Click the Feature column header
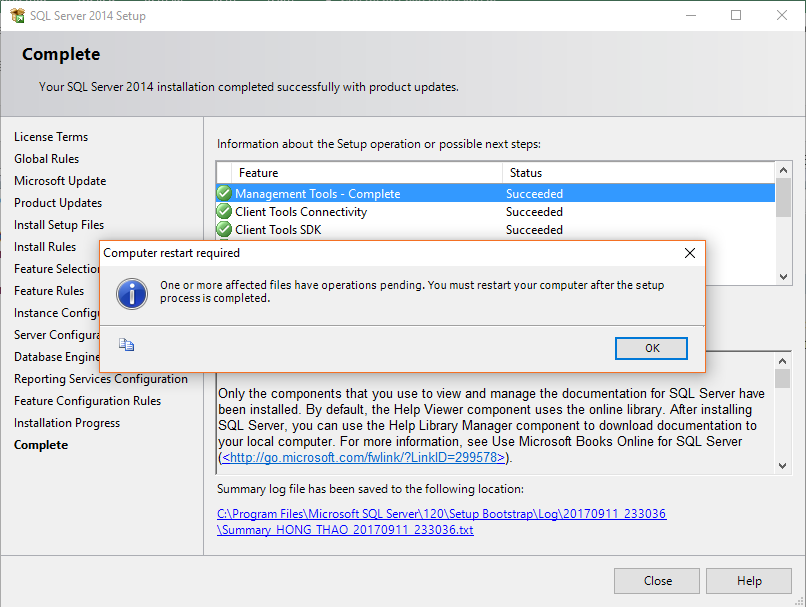This screenshot has width=806, height=607. (x=367, y=173)
